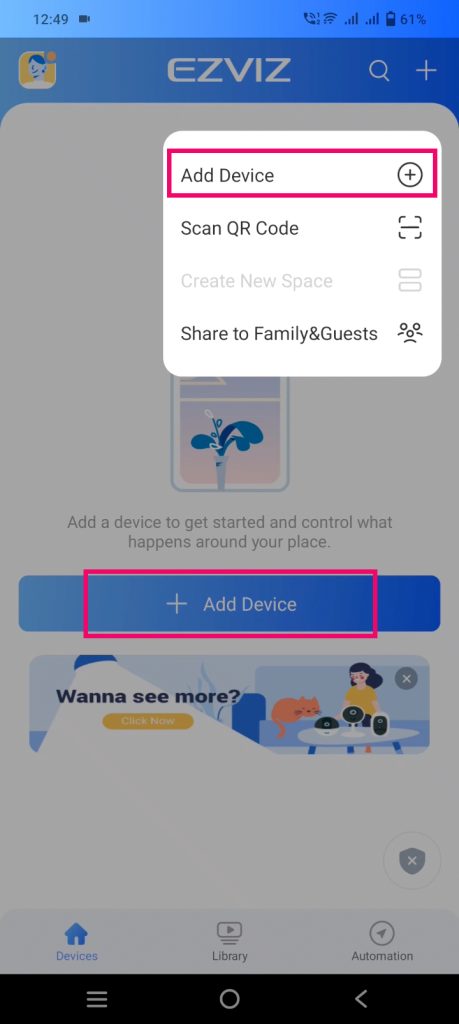
Task: Tap the QR scan frame icon
Action: click(x=410, y=228)
